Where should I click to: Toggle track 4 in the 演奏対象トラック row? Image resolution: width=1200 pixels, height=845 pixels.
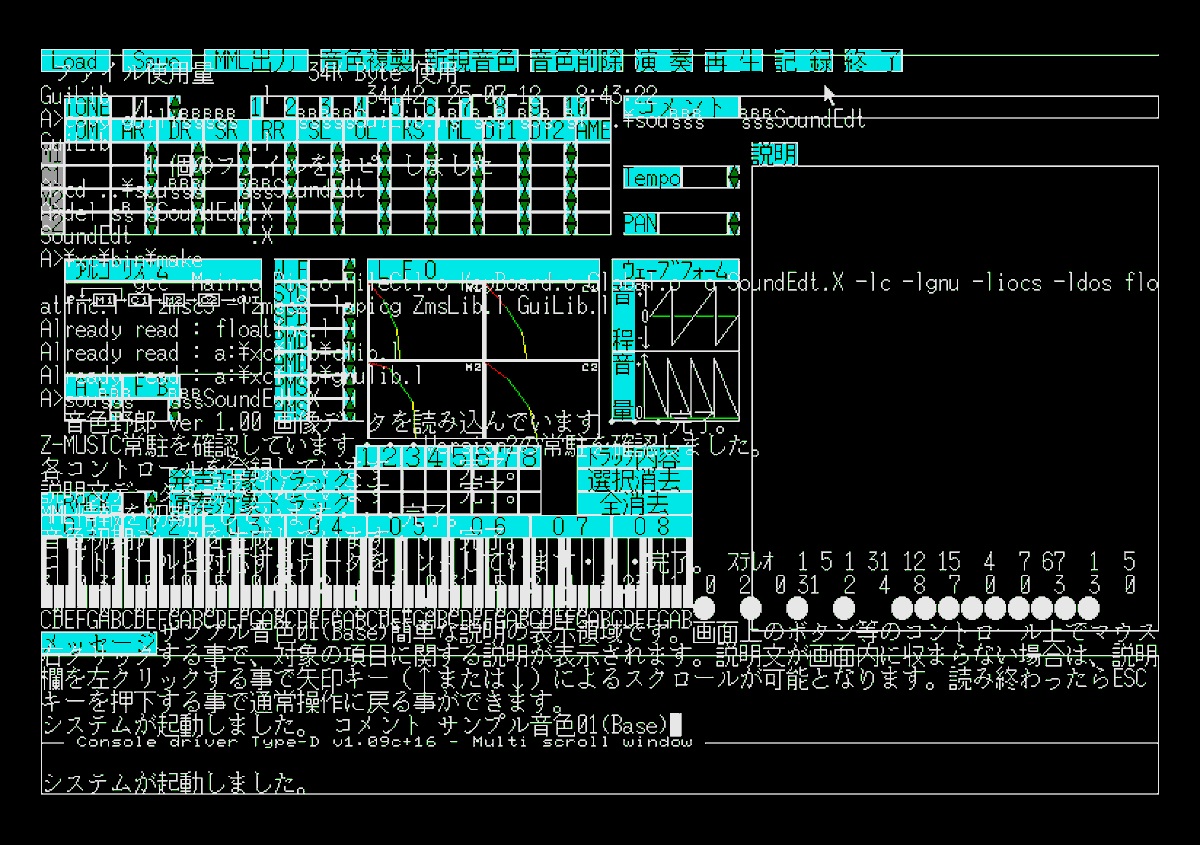pos(438,504)
